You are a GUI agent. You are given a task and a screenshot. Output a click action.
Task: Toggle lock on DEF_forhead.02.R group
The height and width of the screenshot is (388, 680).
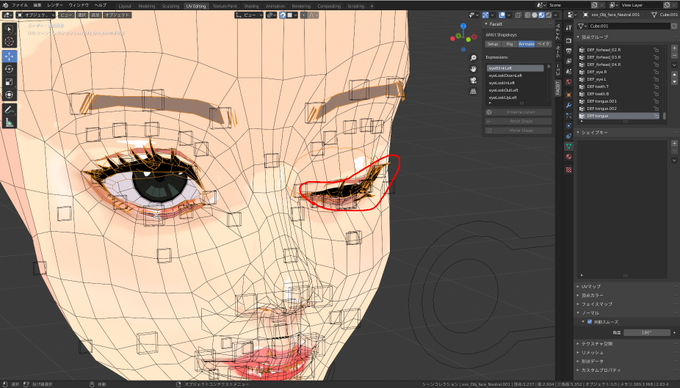pos(656,50)
